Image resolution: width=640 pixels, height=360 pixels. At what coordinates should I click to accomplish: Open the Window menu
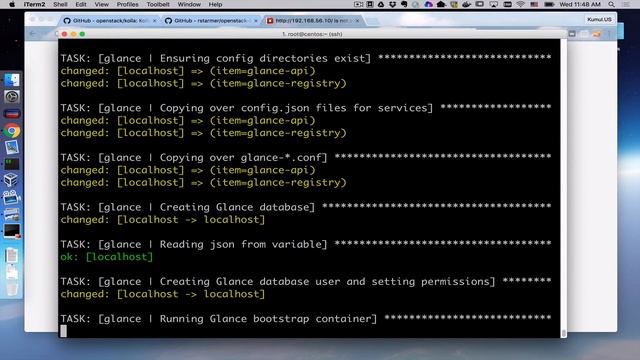click(x=189, y=4)
